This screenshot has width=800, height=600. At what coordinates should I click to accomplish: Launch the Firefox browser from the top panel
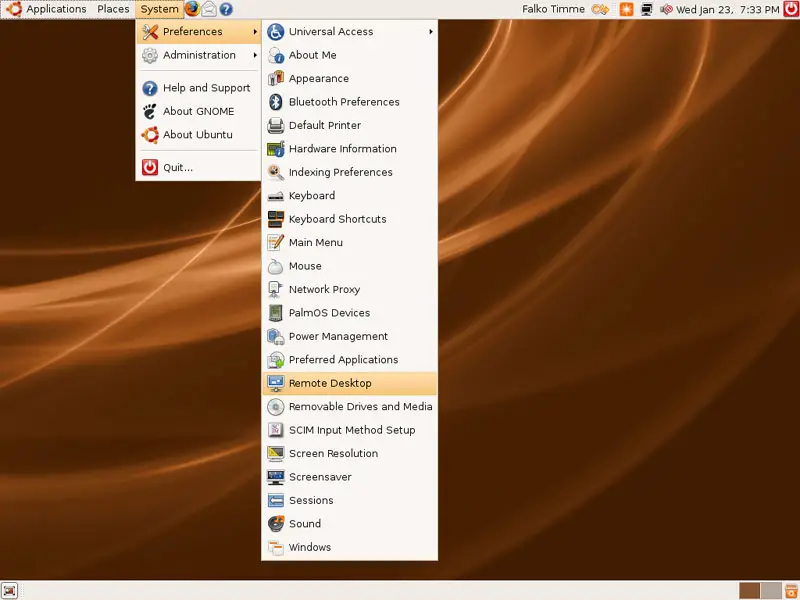click(192, 9)
